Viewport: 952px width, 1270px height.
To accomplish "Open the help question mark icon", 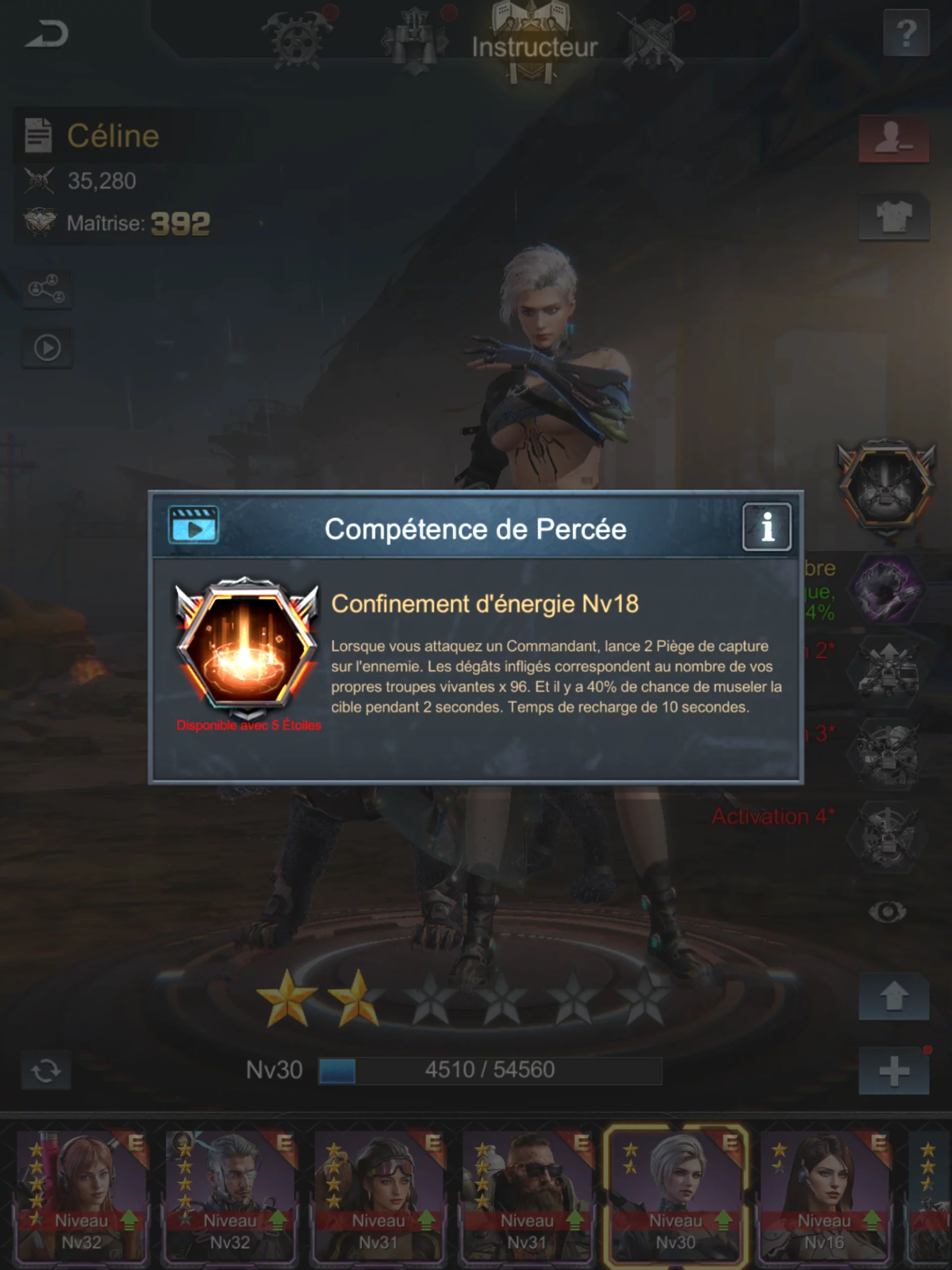I will pyautogui.click(x=906, y=34).
